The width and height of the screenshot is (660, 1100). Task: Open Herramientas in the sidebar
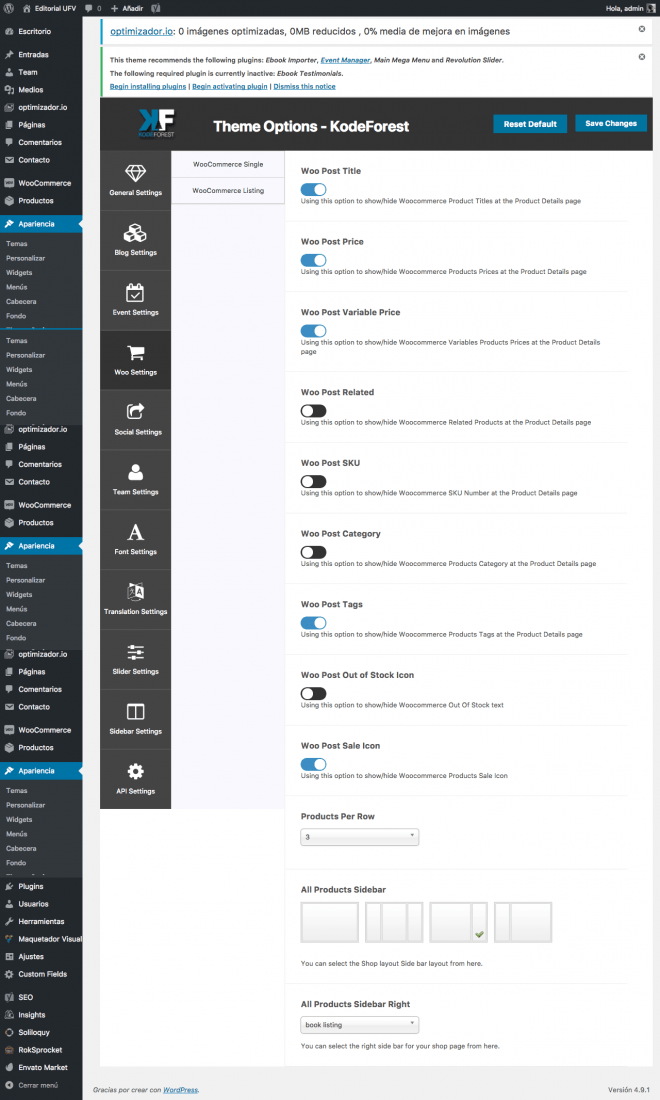coord(41,922)
